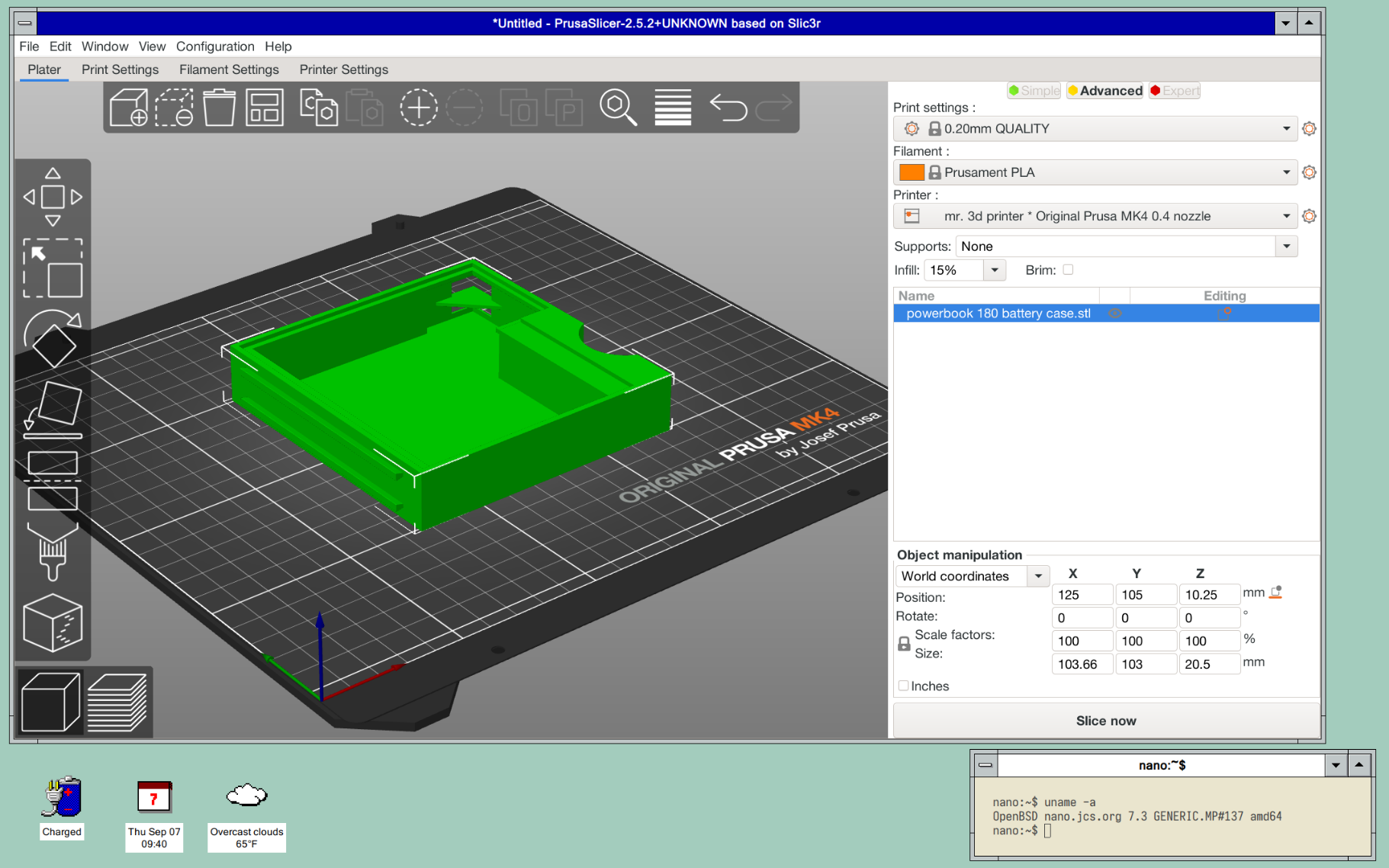Click the drop-to-bed icon beside Position
The image size is (1389, 868).
click(1275, 593)
